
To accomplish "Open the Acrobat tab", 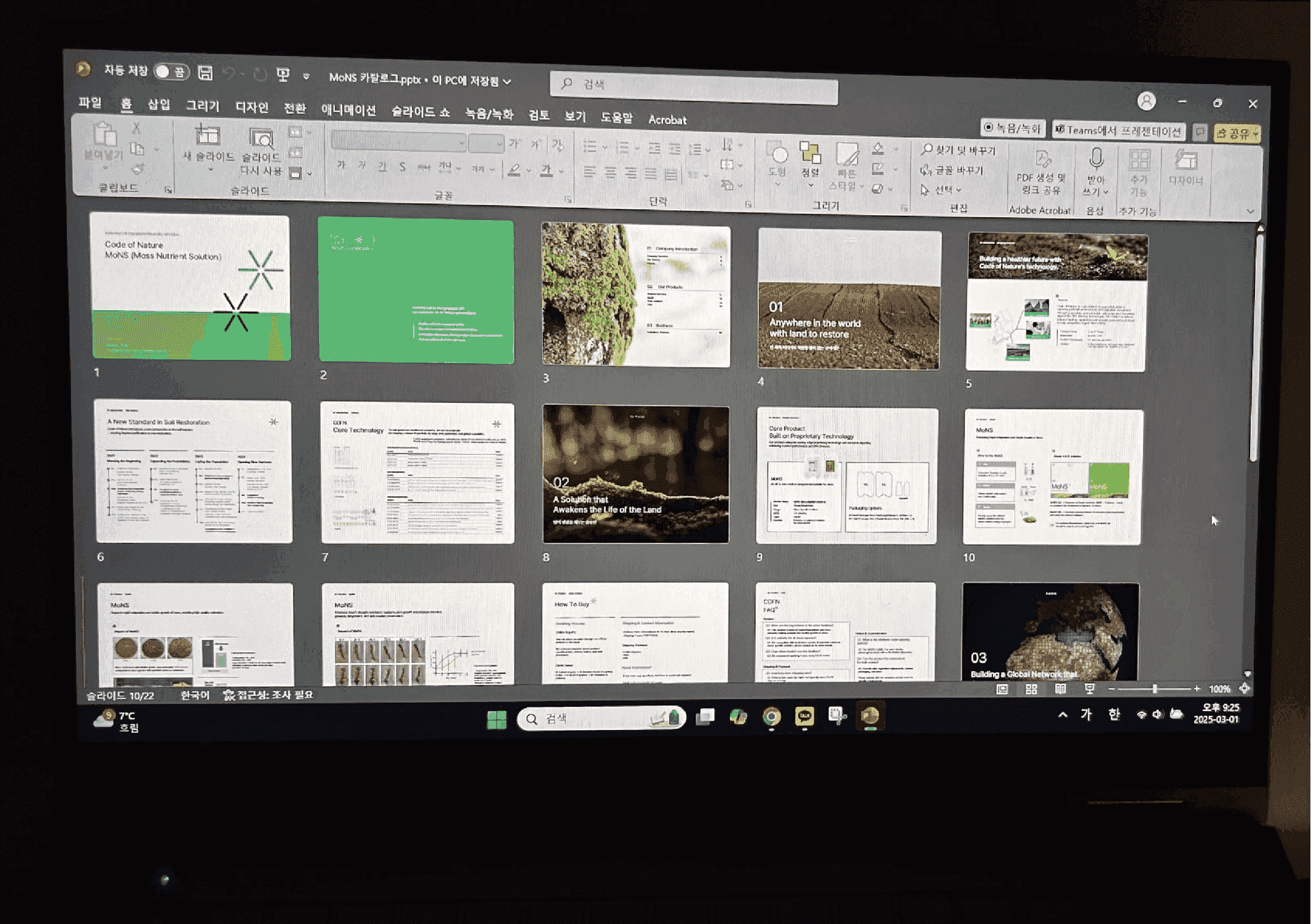I will (667, 120).
